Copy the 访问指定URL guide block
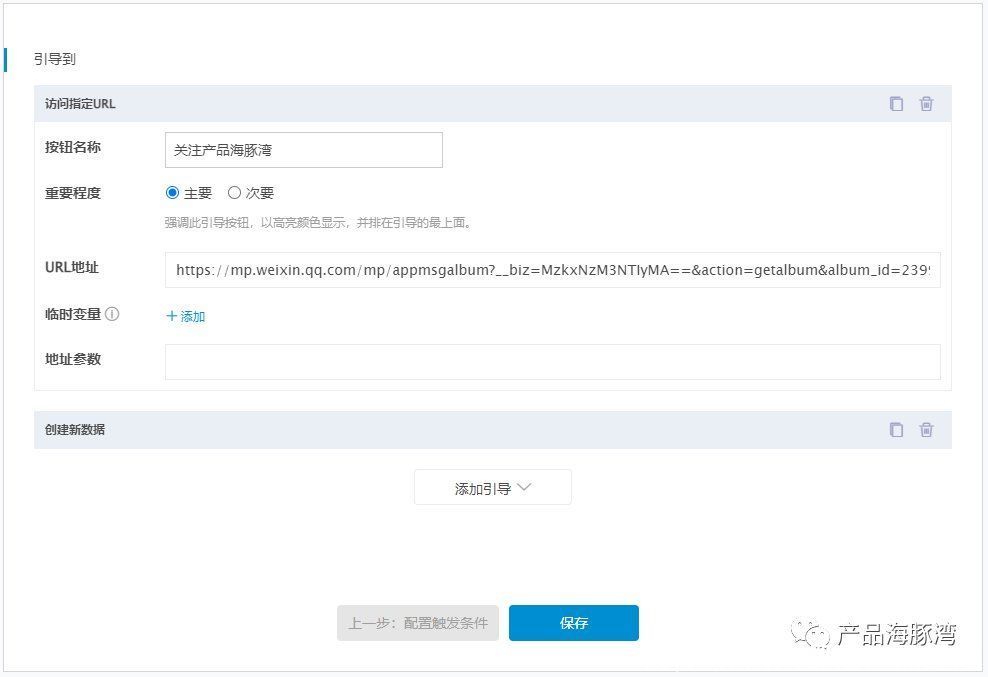 coord(896,104)
